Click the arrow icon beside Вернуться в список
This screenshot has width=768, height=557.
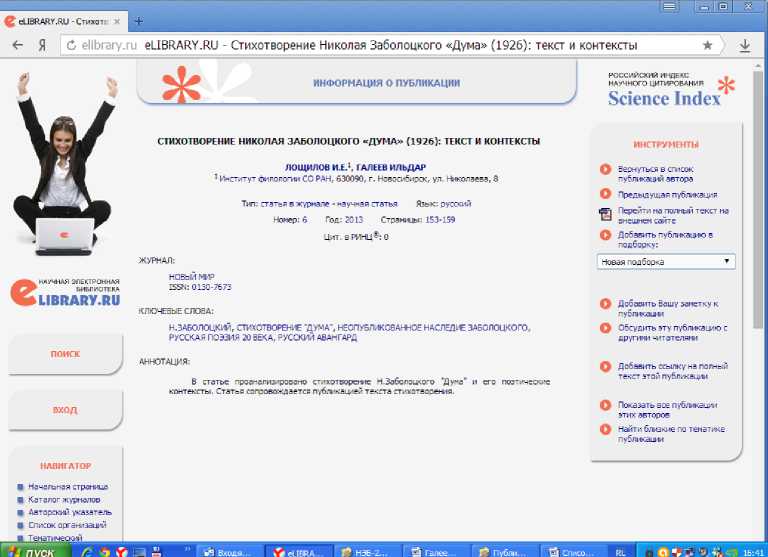click(x=605, y=169)
